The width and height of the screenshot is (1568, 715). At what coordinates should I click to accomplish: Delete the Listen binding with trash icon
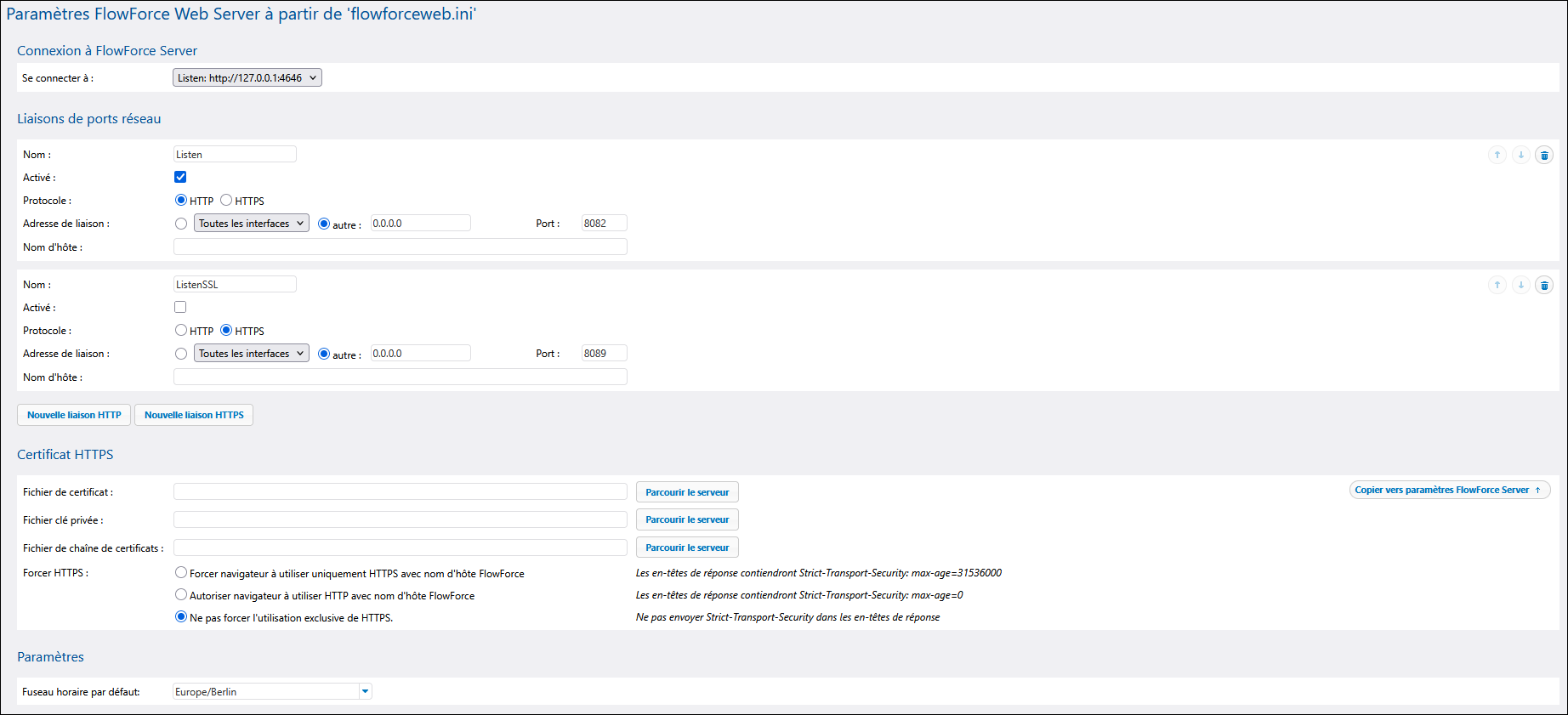click(x=1544, y=155)
